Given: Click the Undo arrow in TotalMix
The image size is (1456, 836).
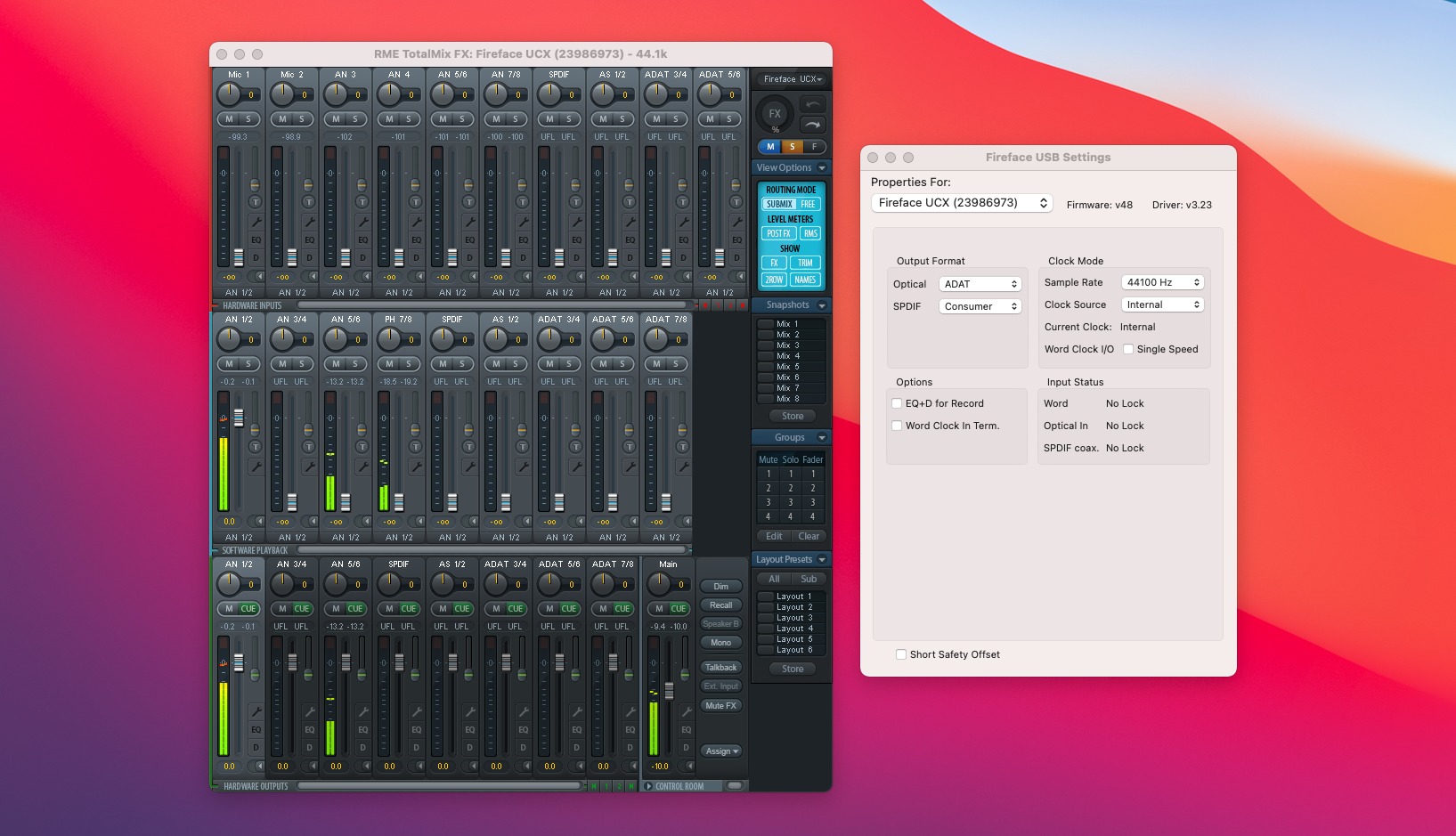Looking at the screenshot, I should coord(813,104).
